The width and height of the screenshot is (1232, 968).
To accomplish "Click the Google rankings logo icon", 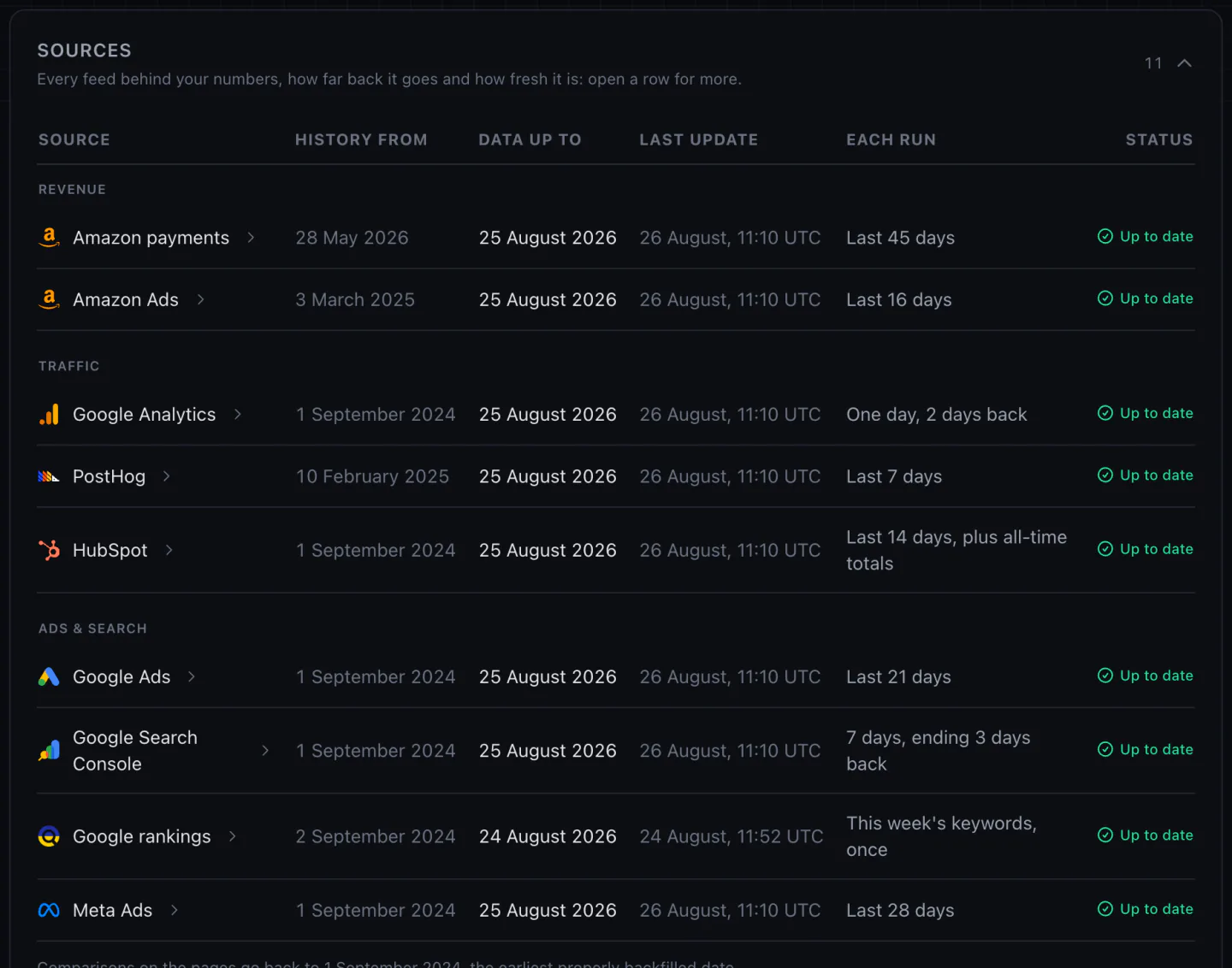I will (49, 836).
